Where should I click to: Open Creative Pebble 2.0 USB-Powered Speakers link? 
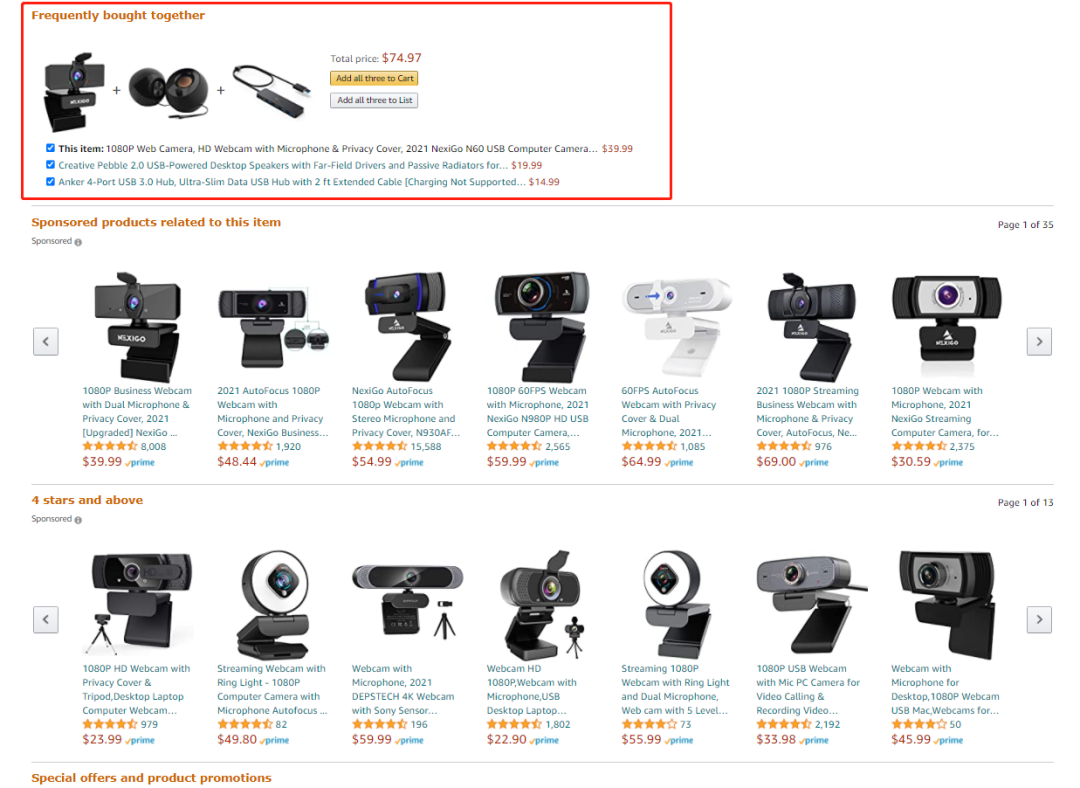pyautogui.click(x=283, y=165)
